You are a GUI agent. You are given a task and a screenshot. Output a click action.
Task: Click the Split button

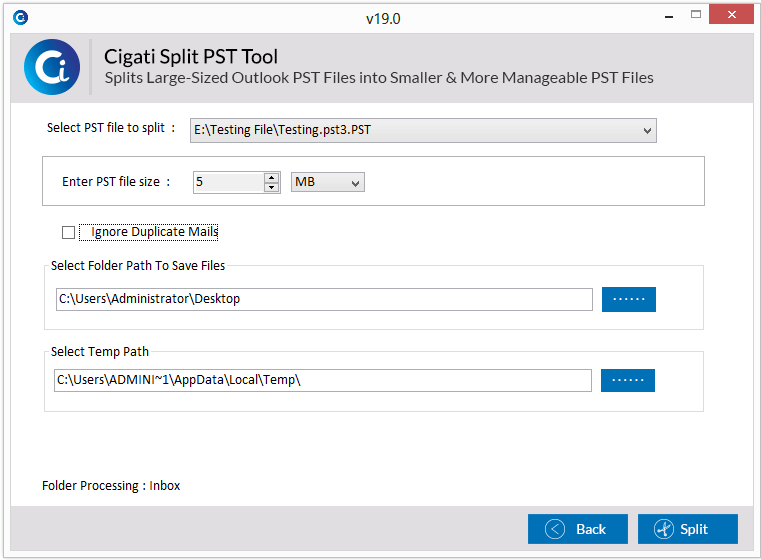[688, 529]
